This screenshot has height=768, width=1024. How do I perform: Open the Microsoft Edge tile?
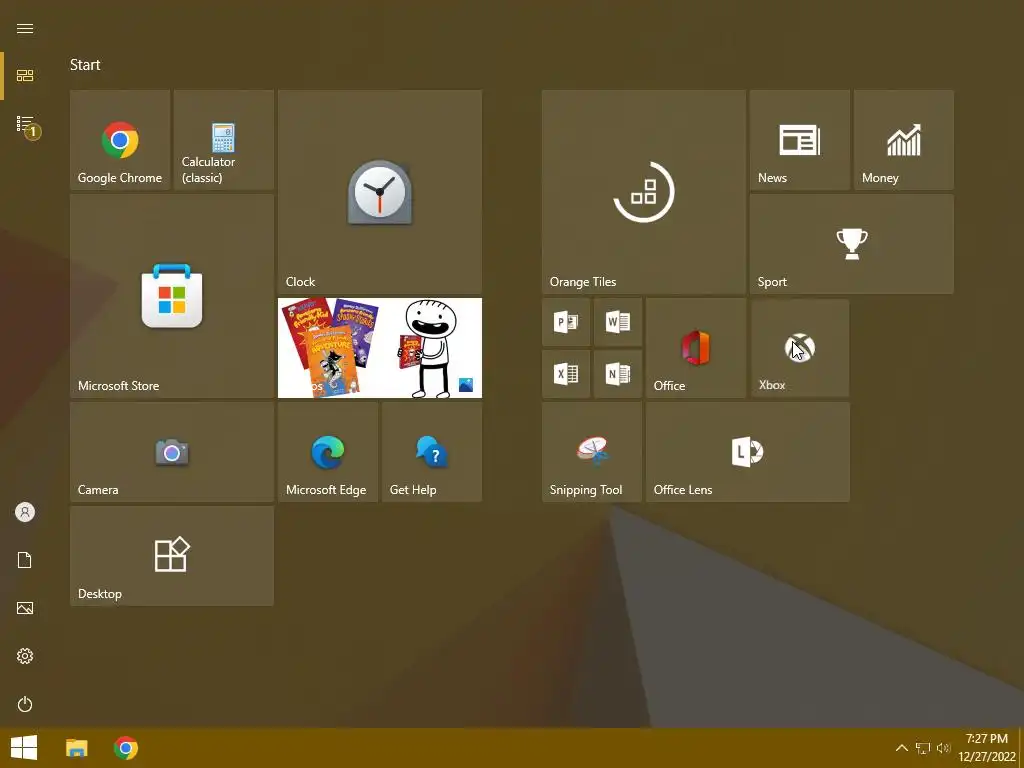coord(328,452)
